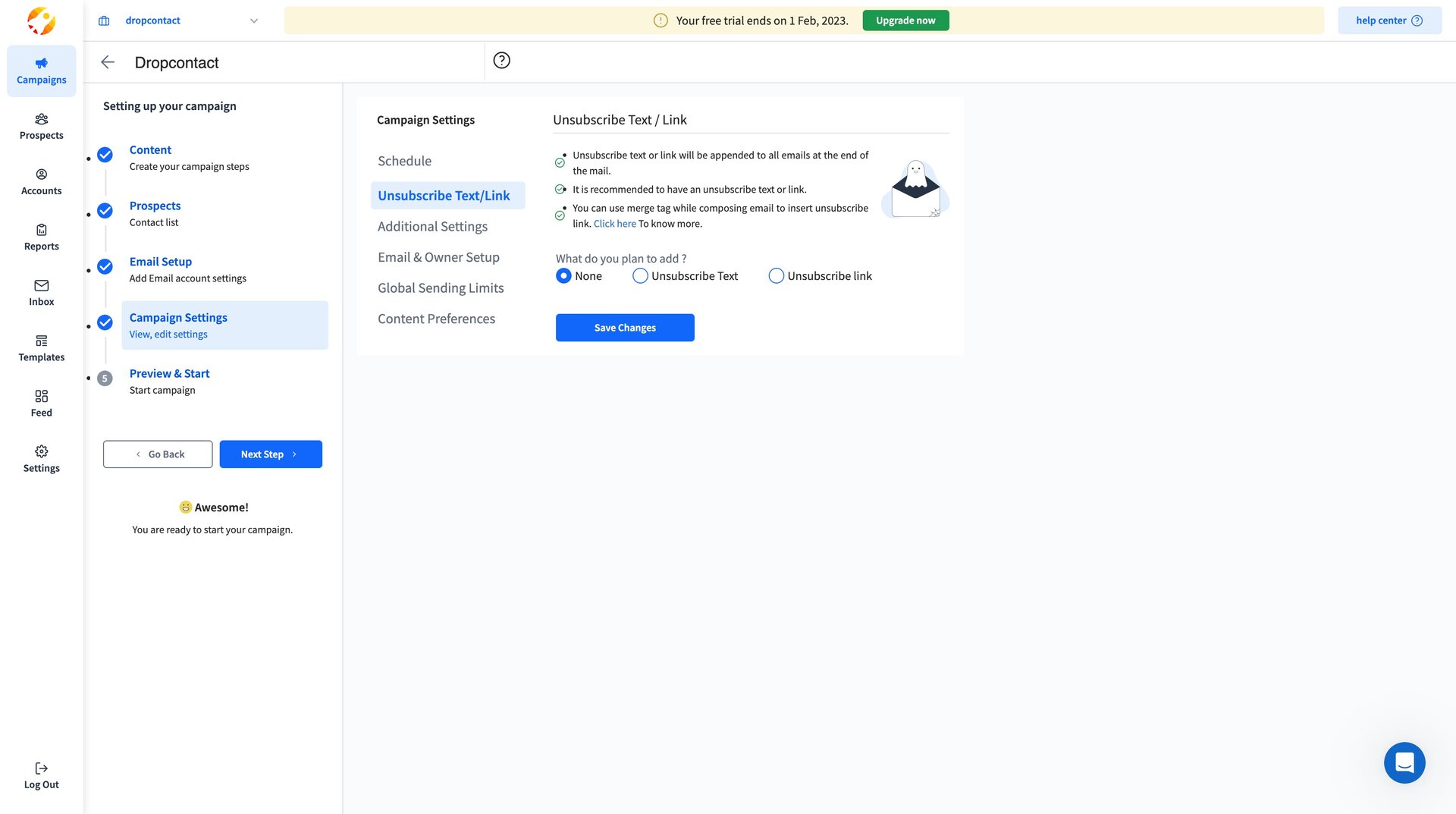Open the Preview & Start step
The height and width of the screenshot is (814, 1456).
click(x=225, y=382)
